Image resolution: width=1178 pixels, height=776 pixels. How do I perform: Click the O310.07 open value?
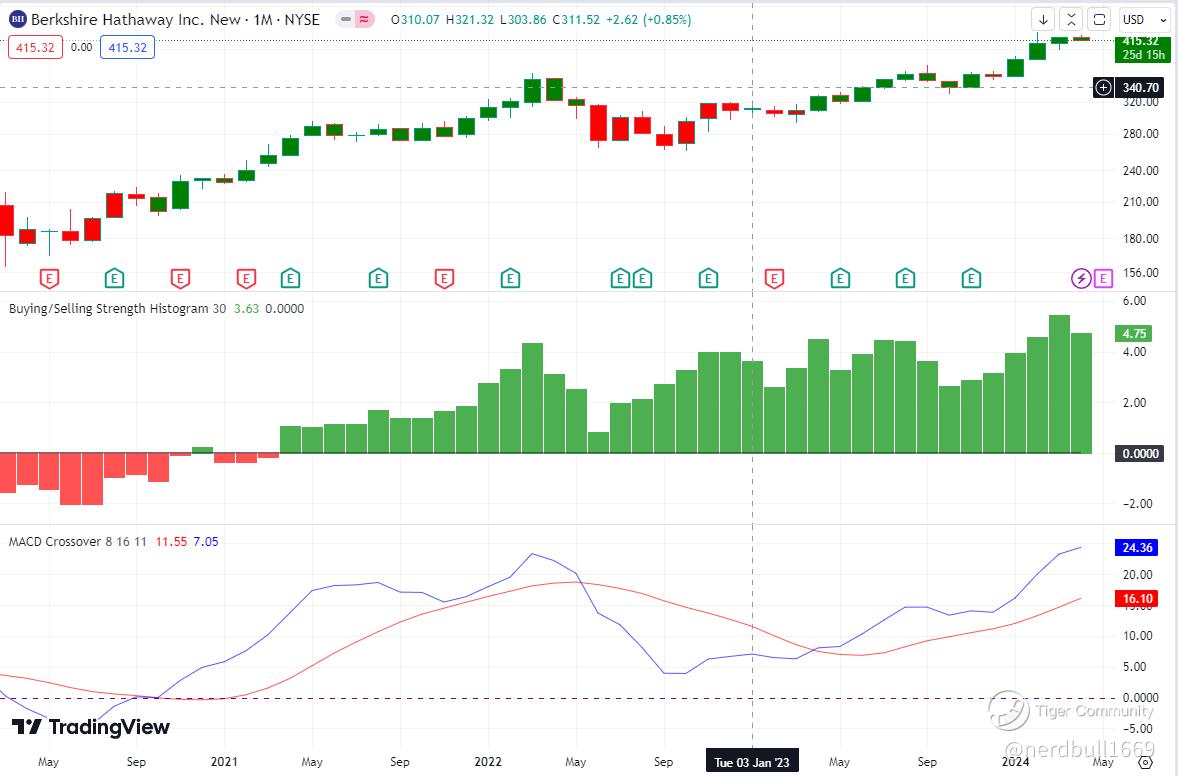pos(415,20)
